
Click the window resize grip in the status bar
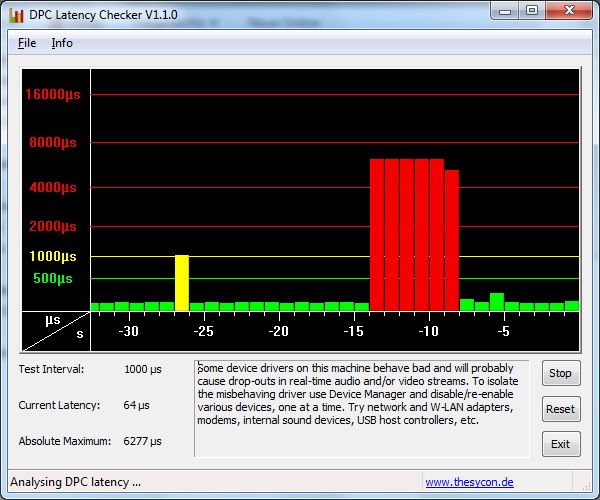(x=585, y=485)
